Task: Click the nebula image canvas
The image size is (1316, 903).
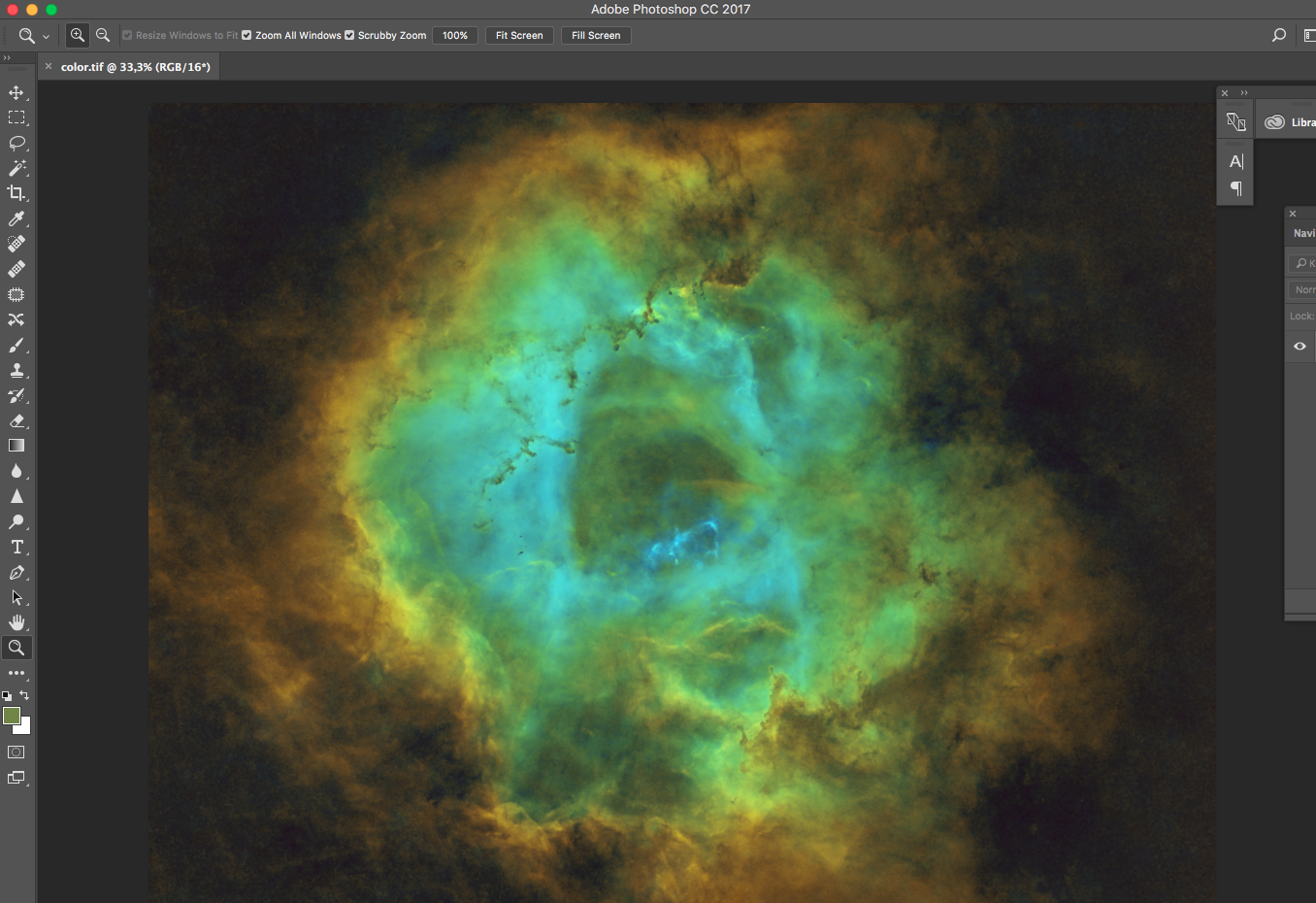Action: [x=681, y=501]
